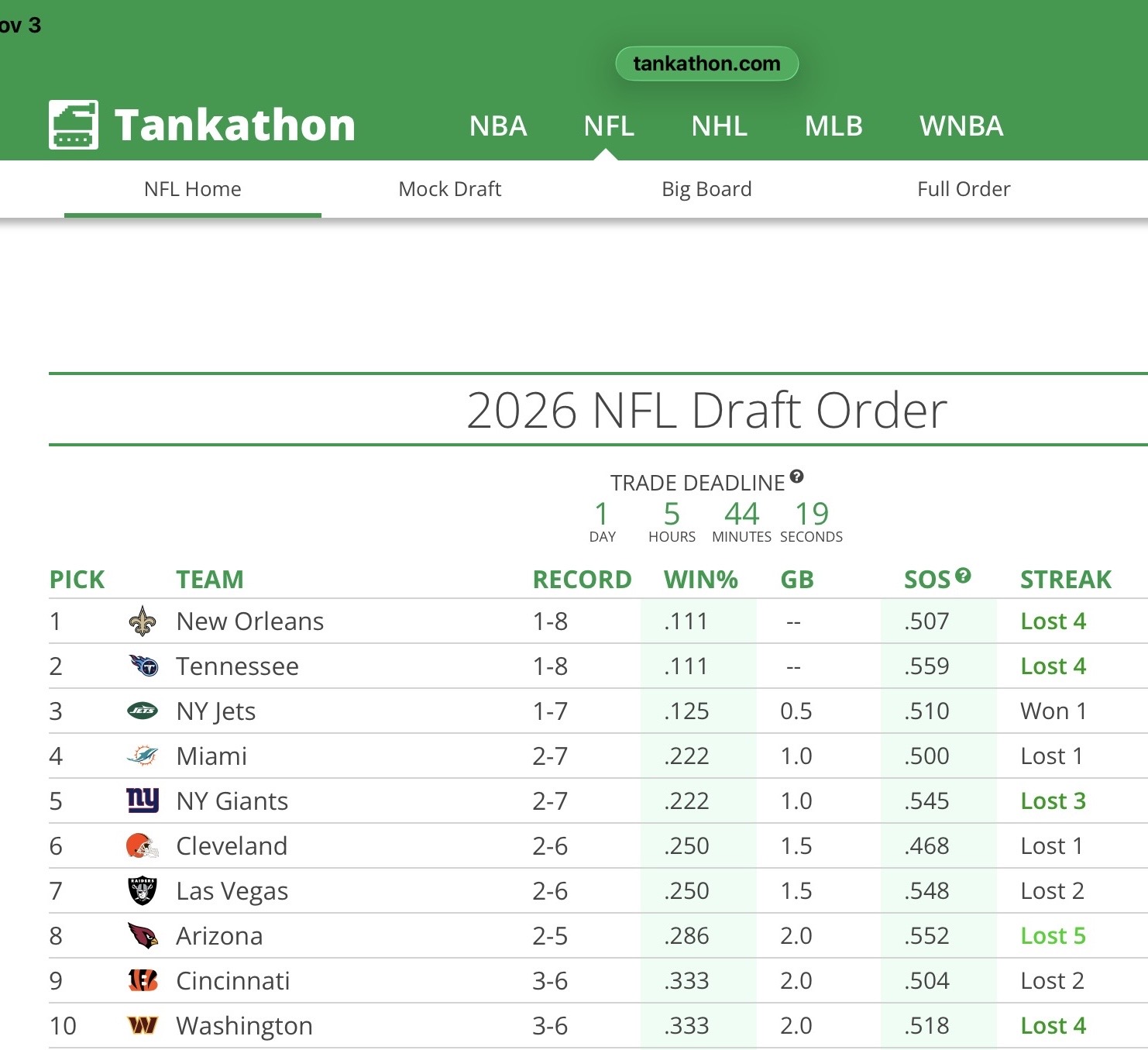The height and width of the screenshot is (1050, 1148).
Task: Click Arizona's .286 win percentage
Action: [x=686, y=936]
